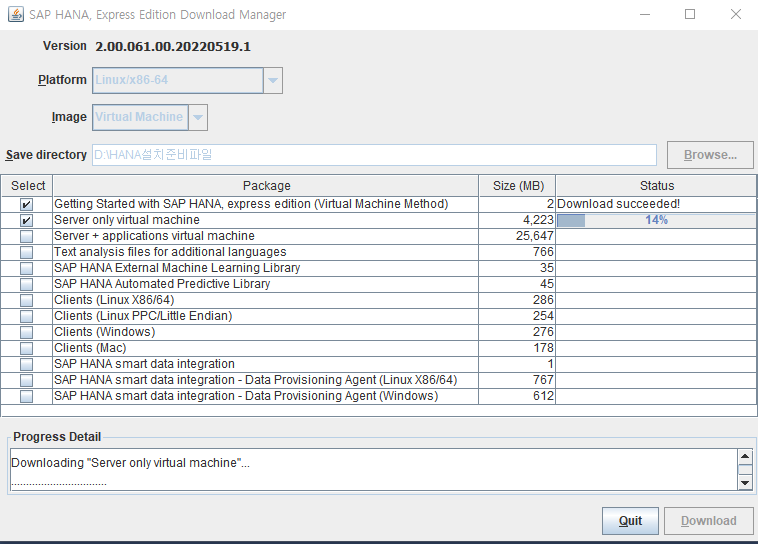Open the Image dropdown arrow

[x=198, y=118]
